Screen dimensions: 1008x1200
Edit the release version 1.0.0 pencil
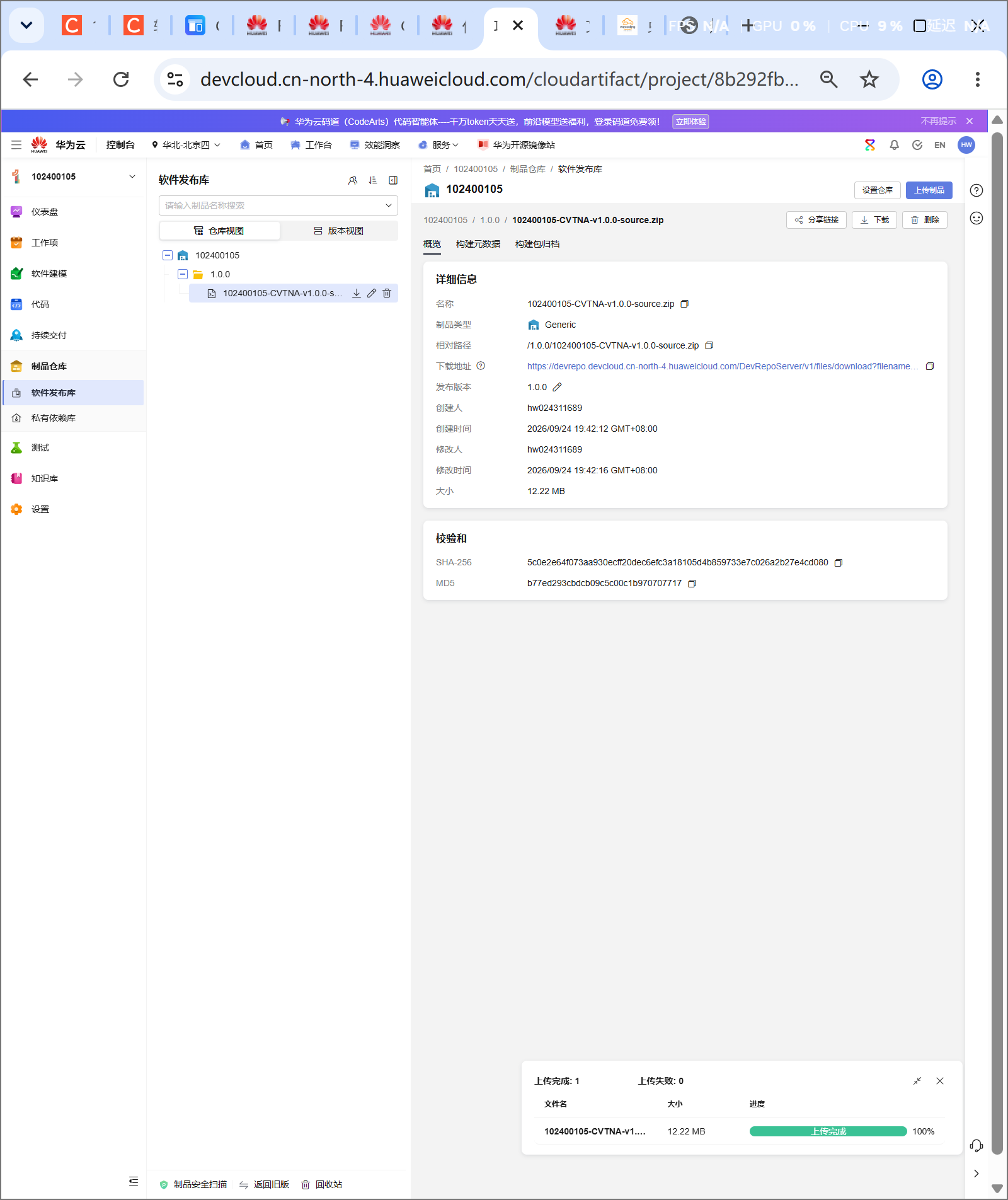click(558, 387)
